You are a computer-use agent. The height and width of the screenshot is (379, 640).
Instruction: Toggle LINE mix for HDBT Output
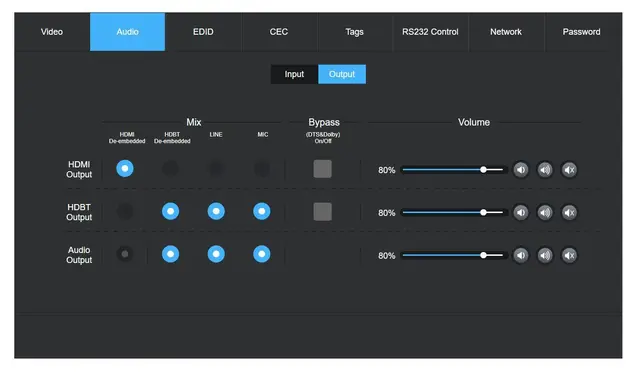pos(216,211)
